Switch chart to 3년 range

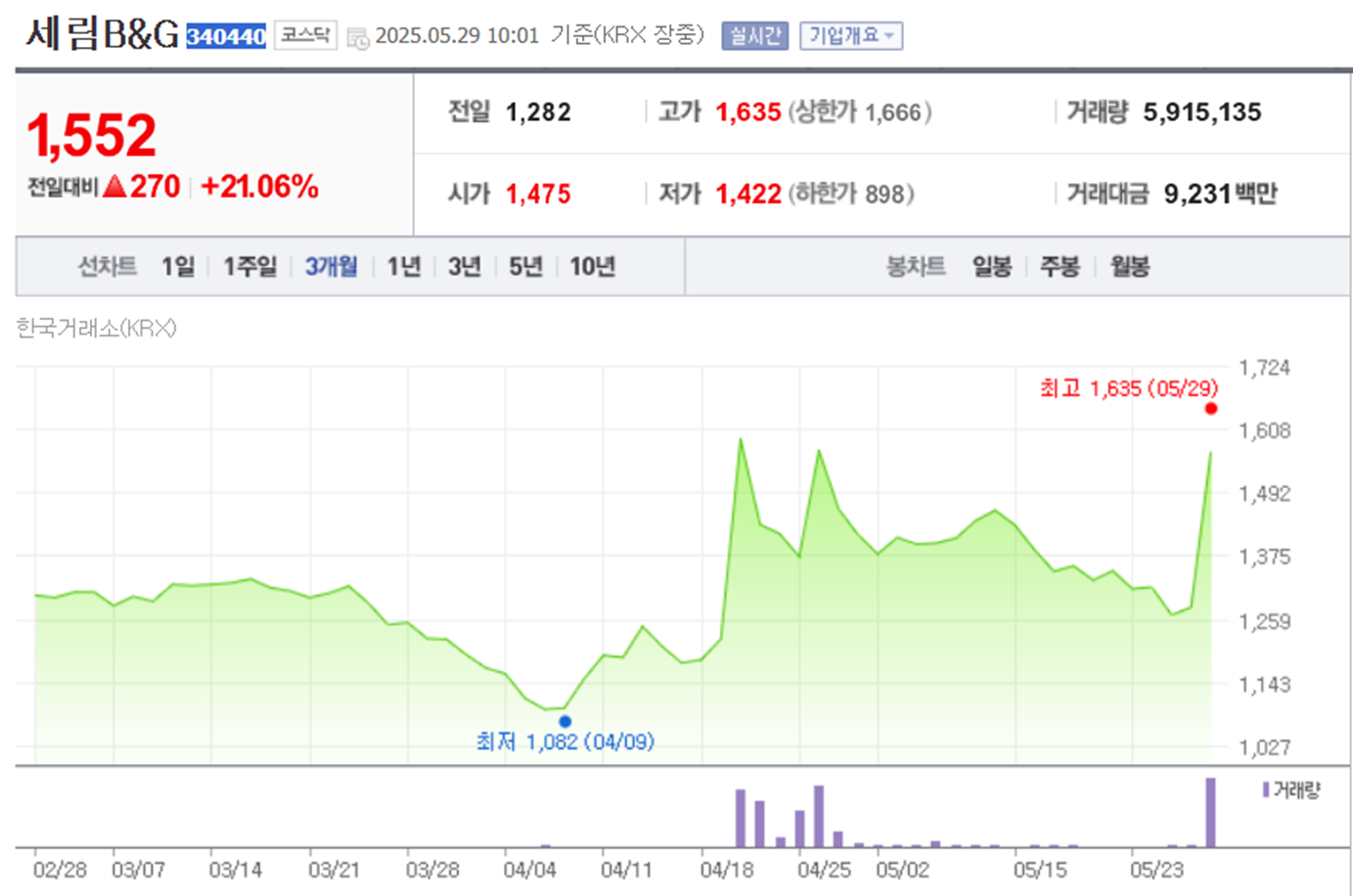tap(465, 266)
